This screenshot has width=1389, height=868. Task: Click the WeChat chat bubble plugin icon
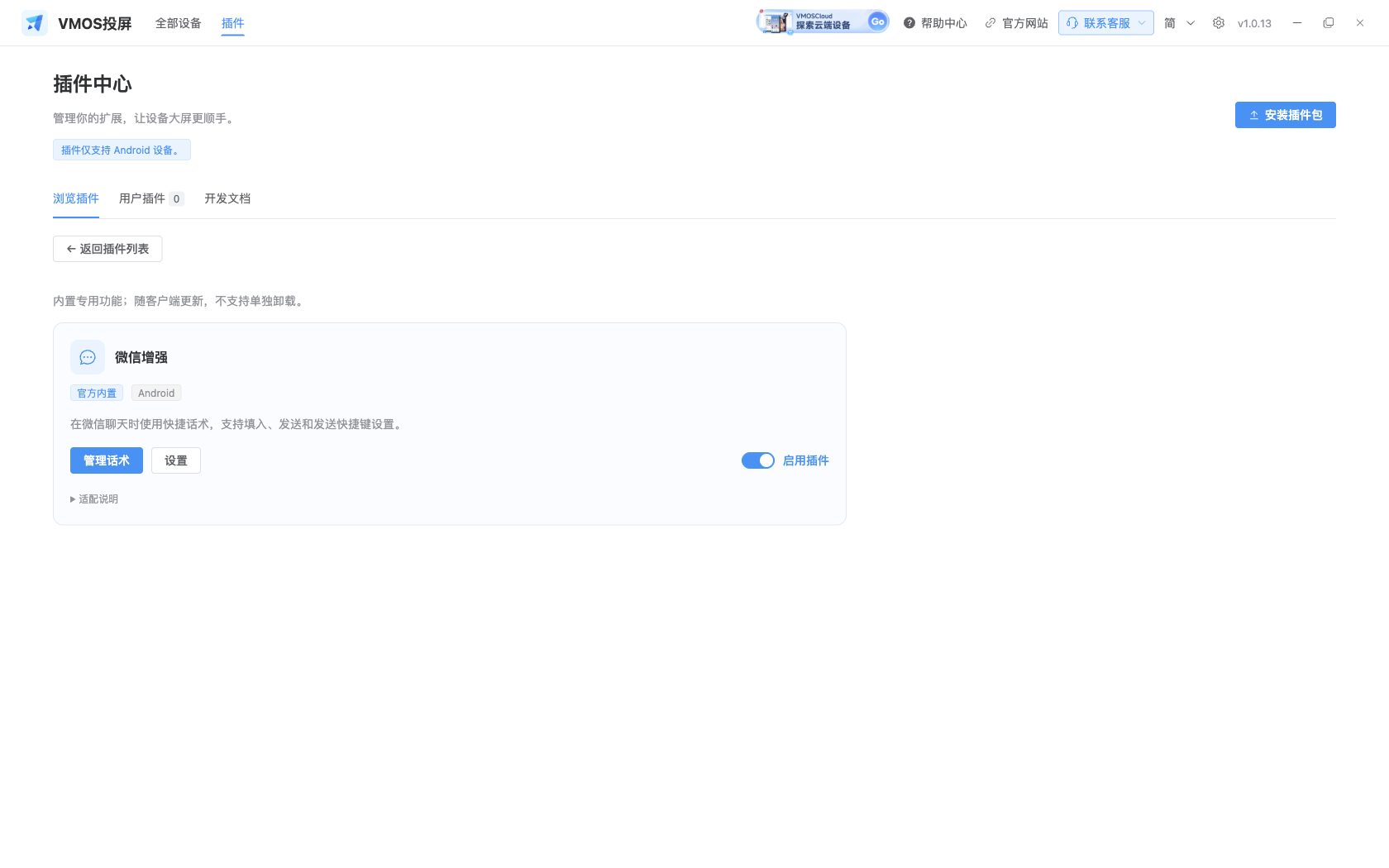[x=88, y=357]
